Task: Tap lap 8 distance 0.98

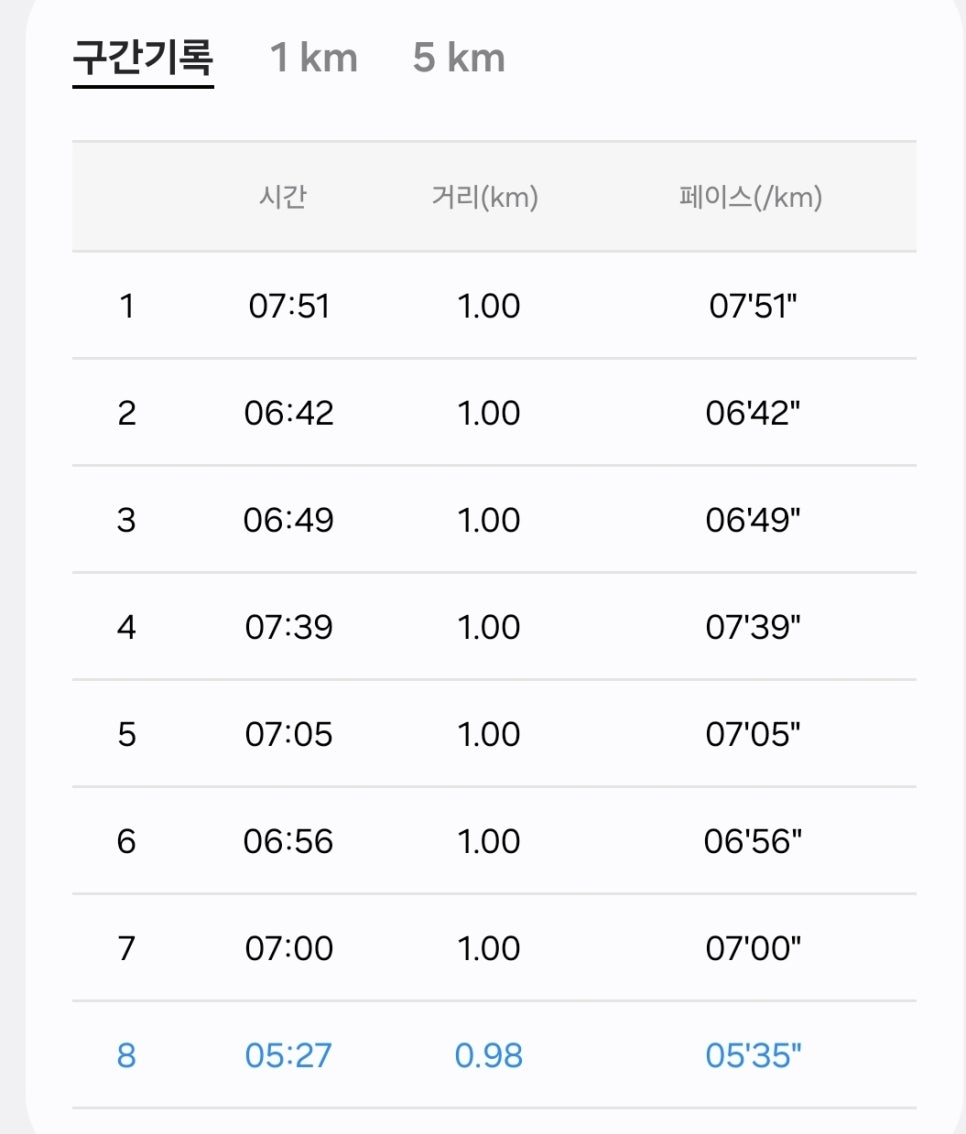Action: click(x=488, y=1055)
